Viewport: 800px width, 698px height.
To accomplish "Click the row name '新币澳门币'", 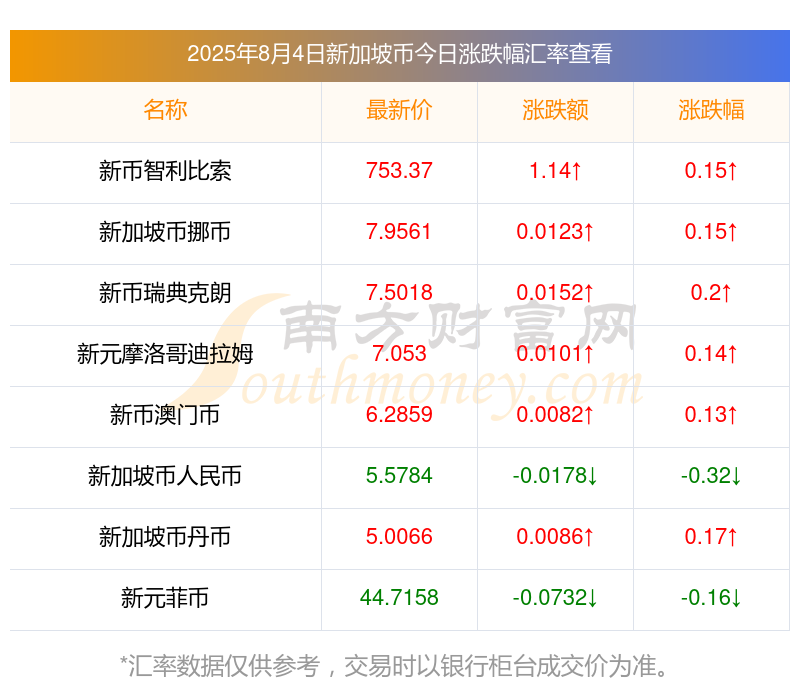I will click(x=165, y=415).
